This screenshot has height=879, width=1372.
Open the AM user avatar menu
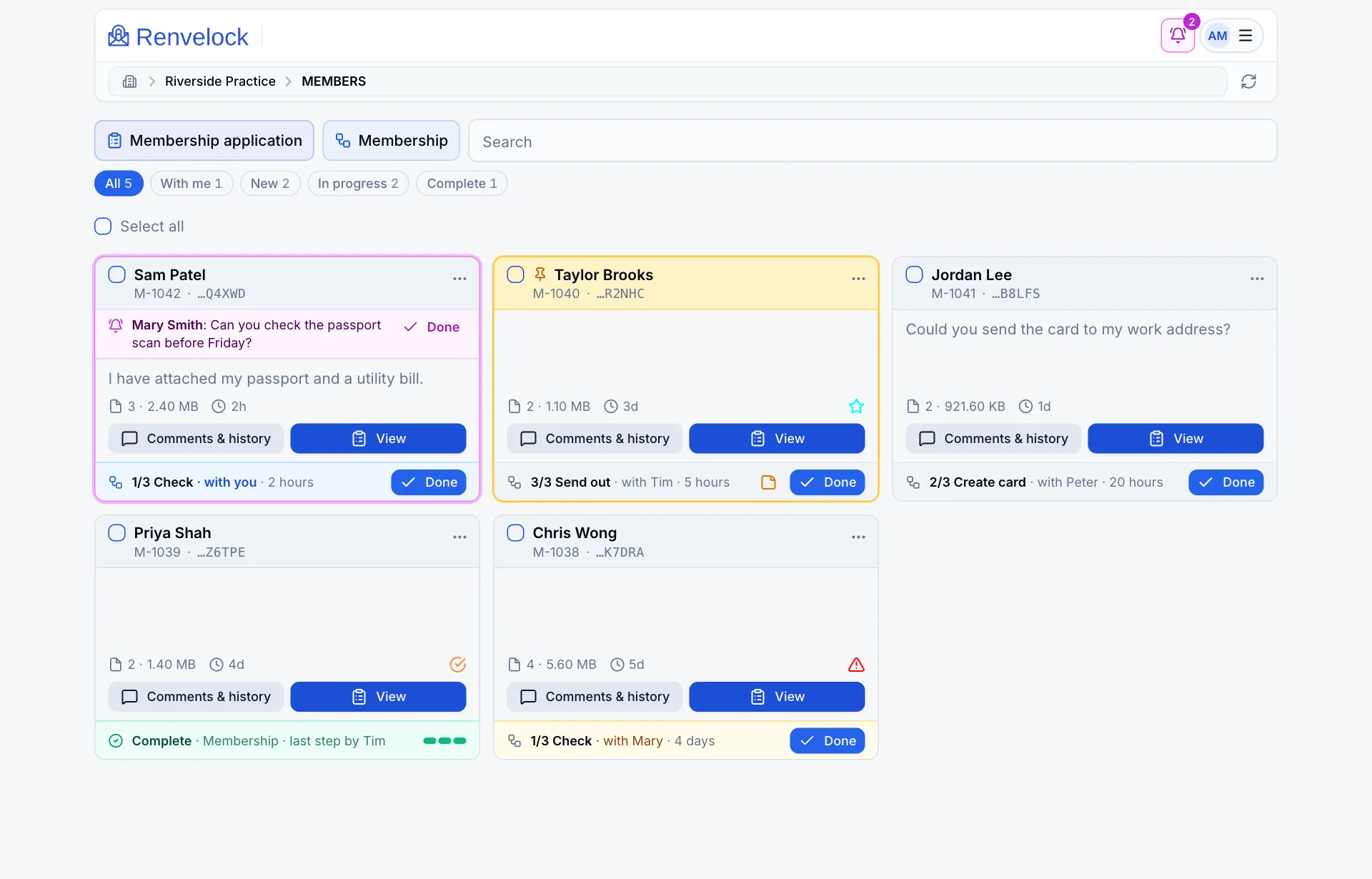pyautogui.click(x=1218, y=36)
